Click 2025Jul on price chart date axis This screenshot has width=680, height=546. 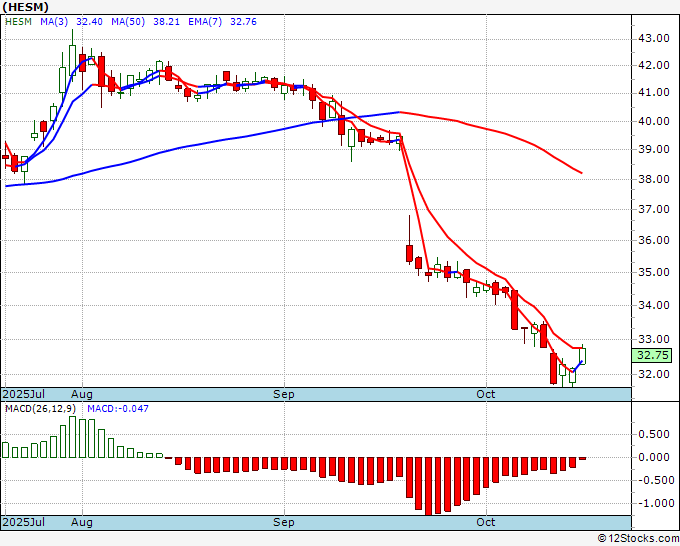pyautogui.click(x=23, y=394)
